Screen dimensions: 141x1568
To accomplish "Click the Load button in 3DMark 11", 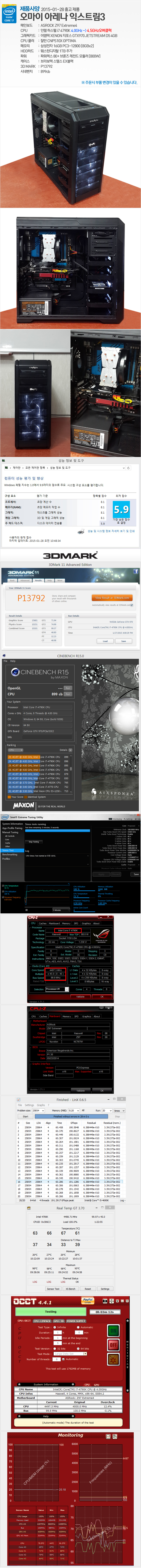I will tap(105, 641).
